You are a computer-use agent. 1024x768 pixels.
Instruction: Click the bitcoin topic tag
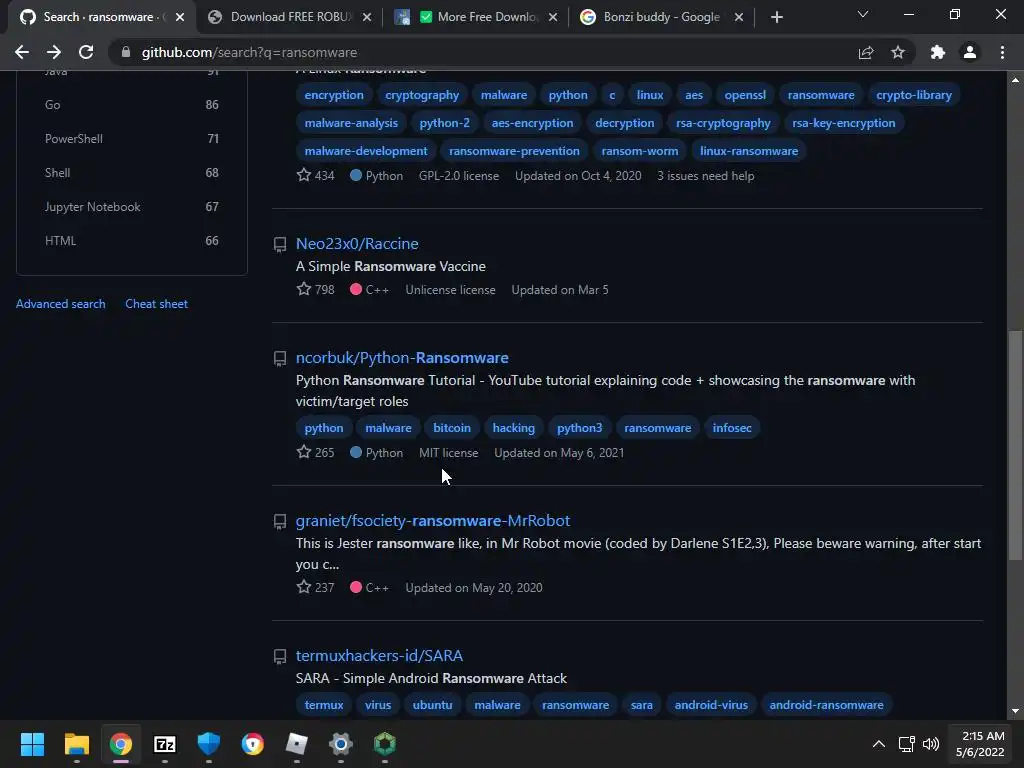tap(452, 428)
